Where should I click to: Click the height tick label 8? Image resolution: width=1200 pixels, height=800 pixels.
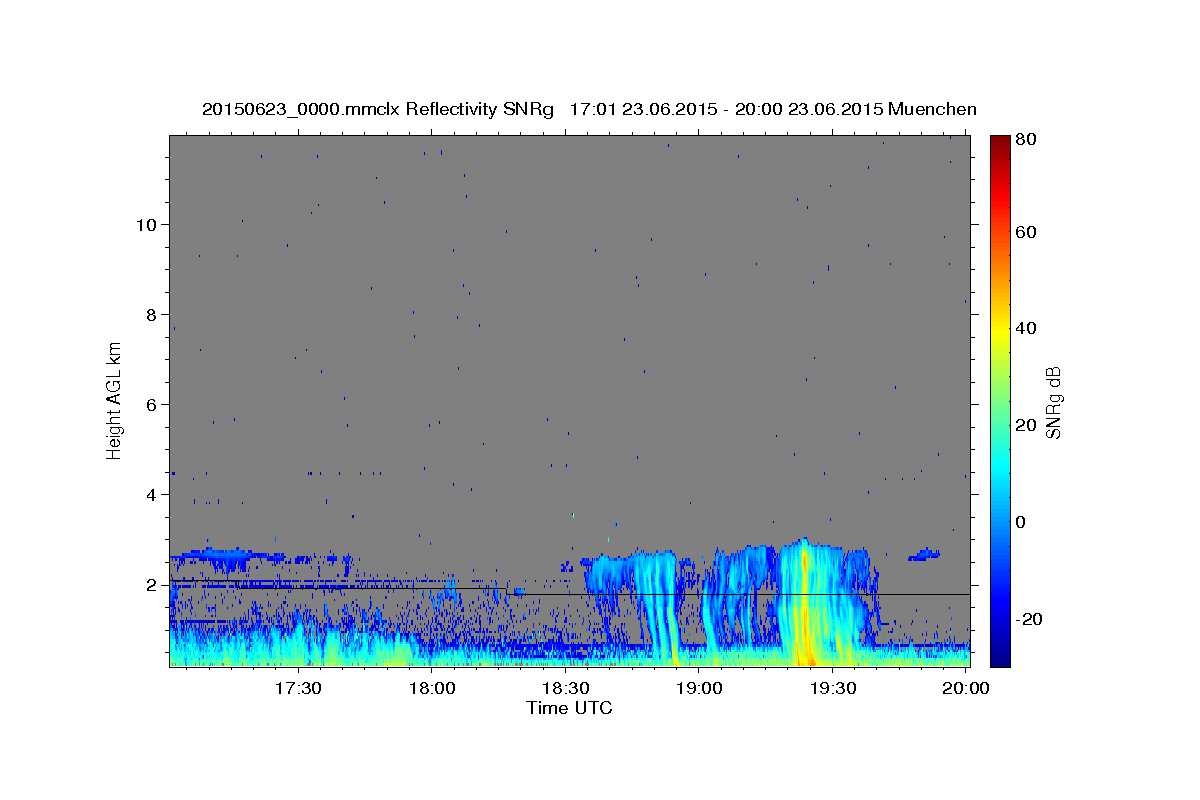pos(152,314)
